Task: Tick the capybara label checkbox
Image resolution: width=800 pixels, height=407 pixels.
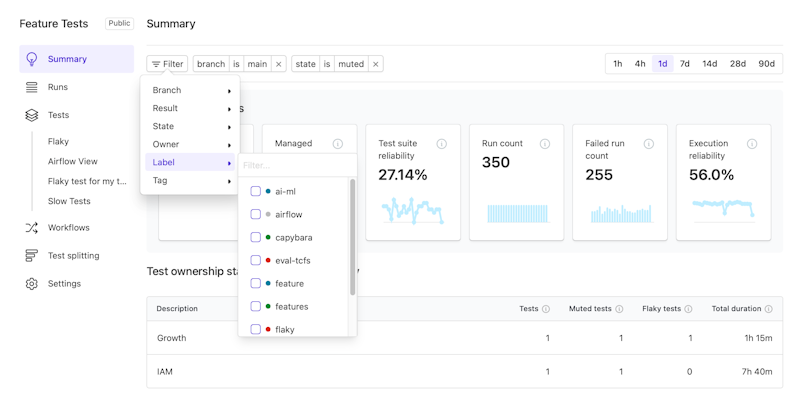Action: pyautogui.click(x=256, y=237)
